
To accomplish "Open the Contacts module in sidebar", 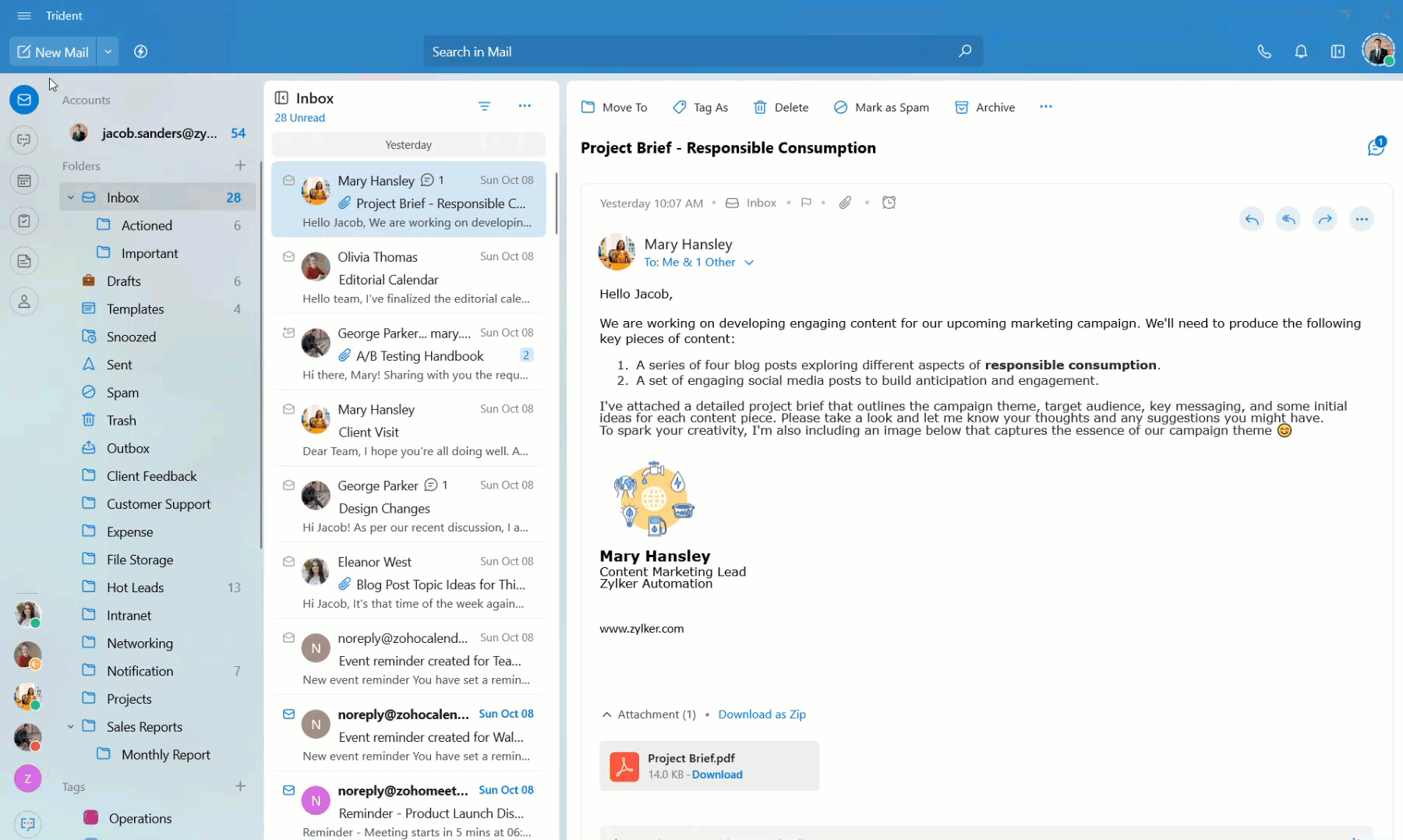I will 24,302.
